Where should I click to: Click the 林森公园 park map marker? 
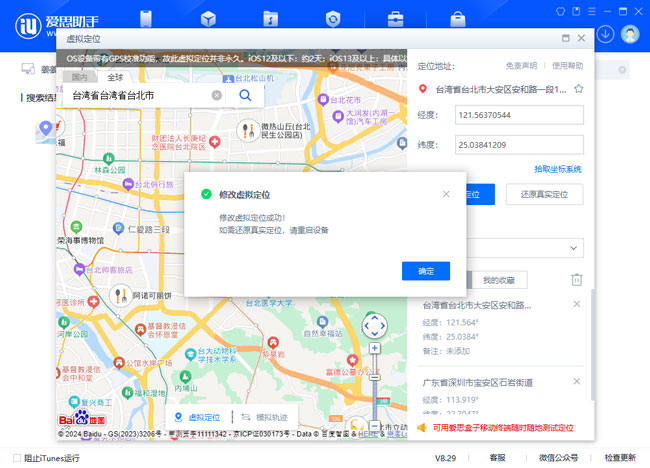109,158
